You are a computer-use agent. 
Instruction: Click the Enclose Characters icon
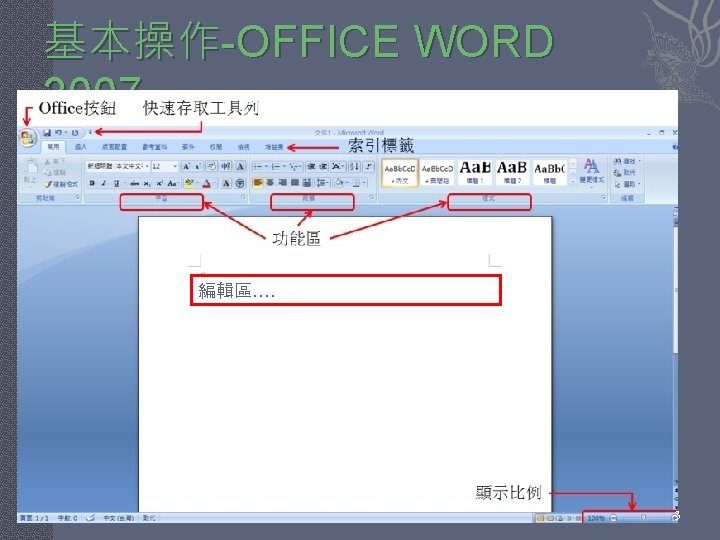tap(240, 183)
